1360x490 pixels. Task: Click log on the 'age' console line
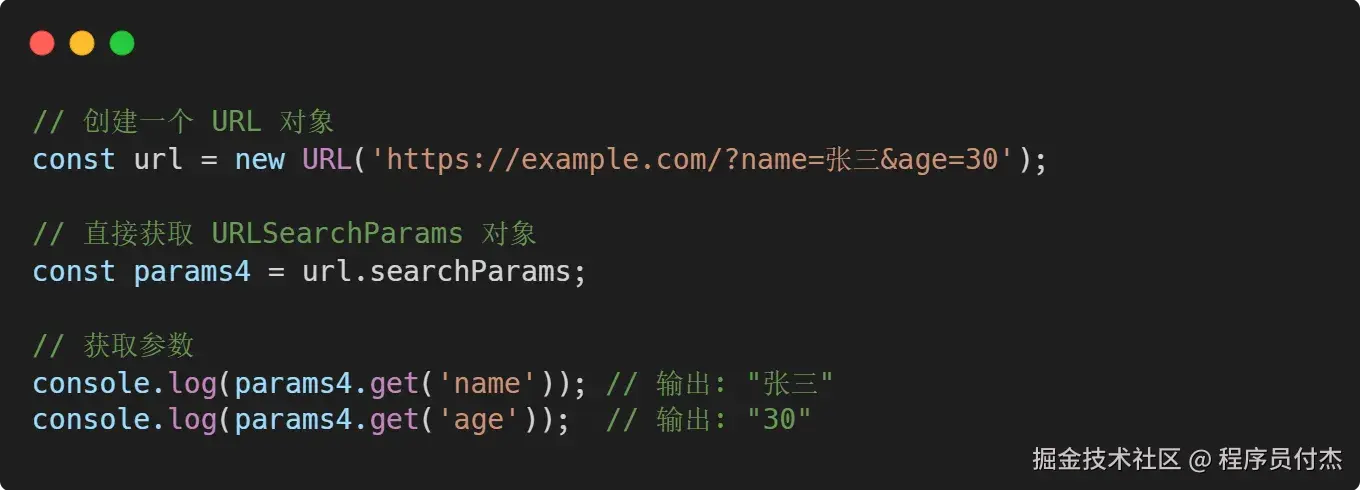click(x=192, y=420)
